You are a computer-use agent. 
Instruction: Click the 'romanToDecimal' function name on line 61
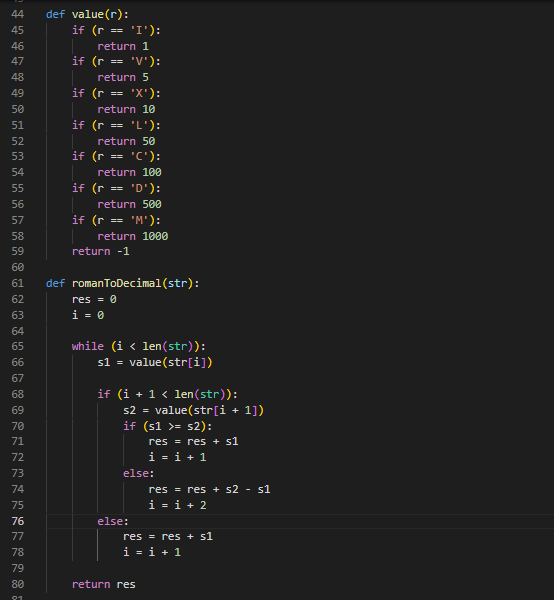(x=116, y=284)
